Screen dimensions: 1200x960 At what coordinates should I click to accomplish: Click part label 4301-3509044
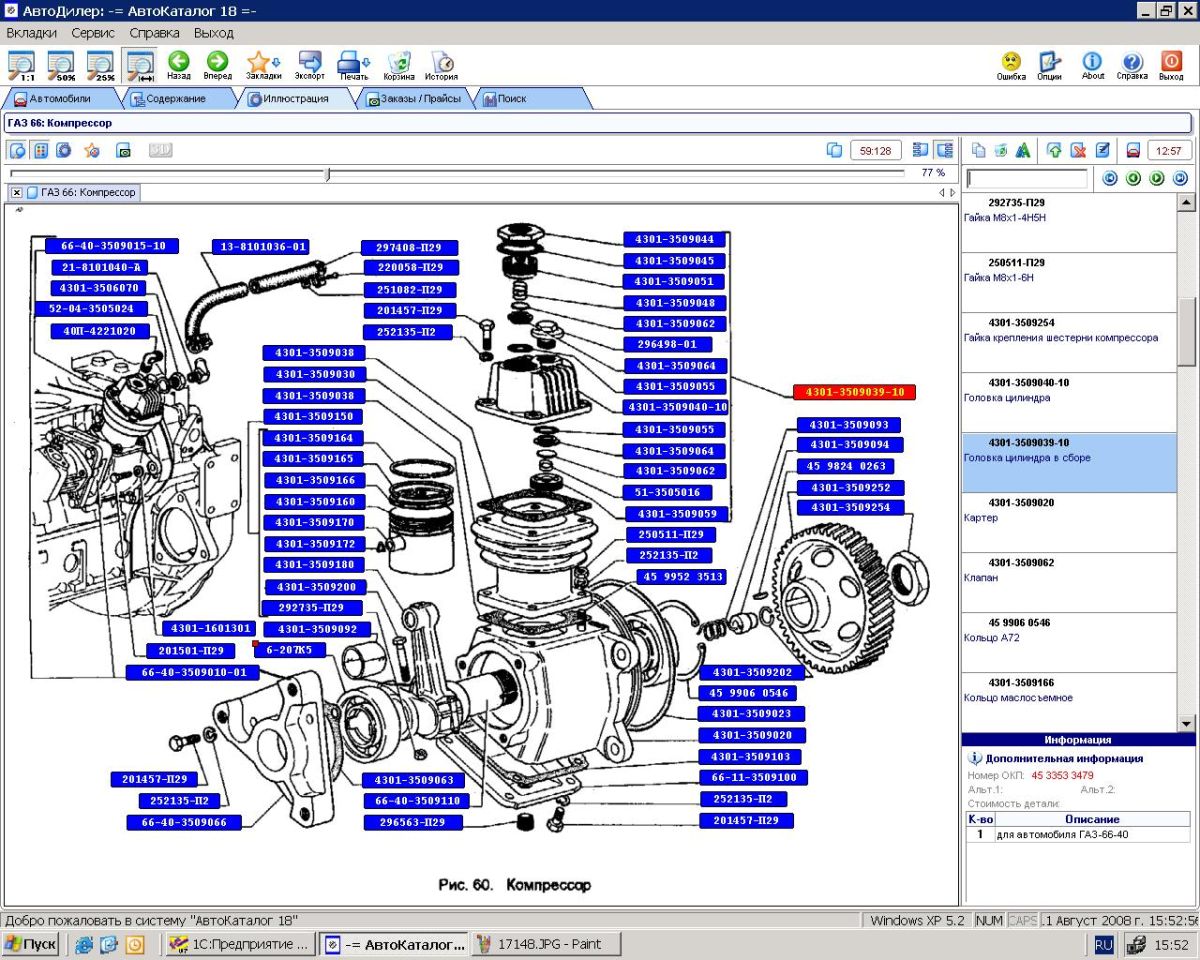[x=675, y=240]
